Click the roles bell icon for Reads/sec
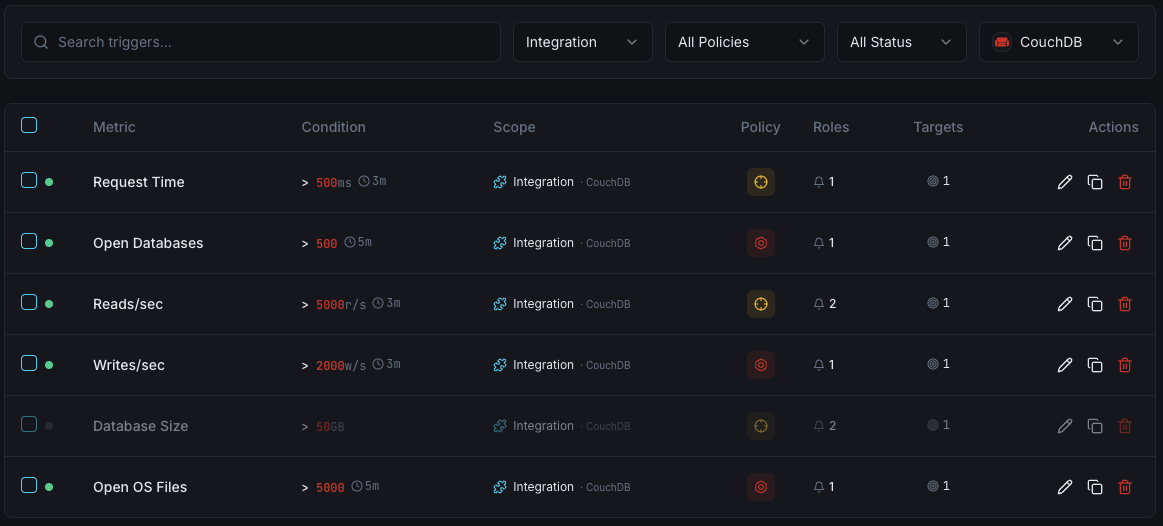The image size is (1163, 526). 819,303
